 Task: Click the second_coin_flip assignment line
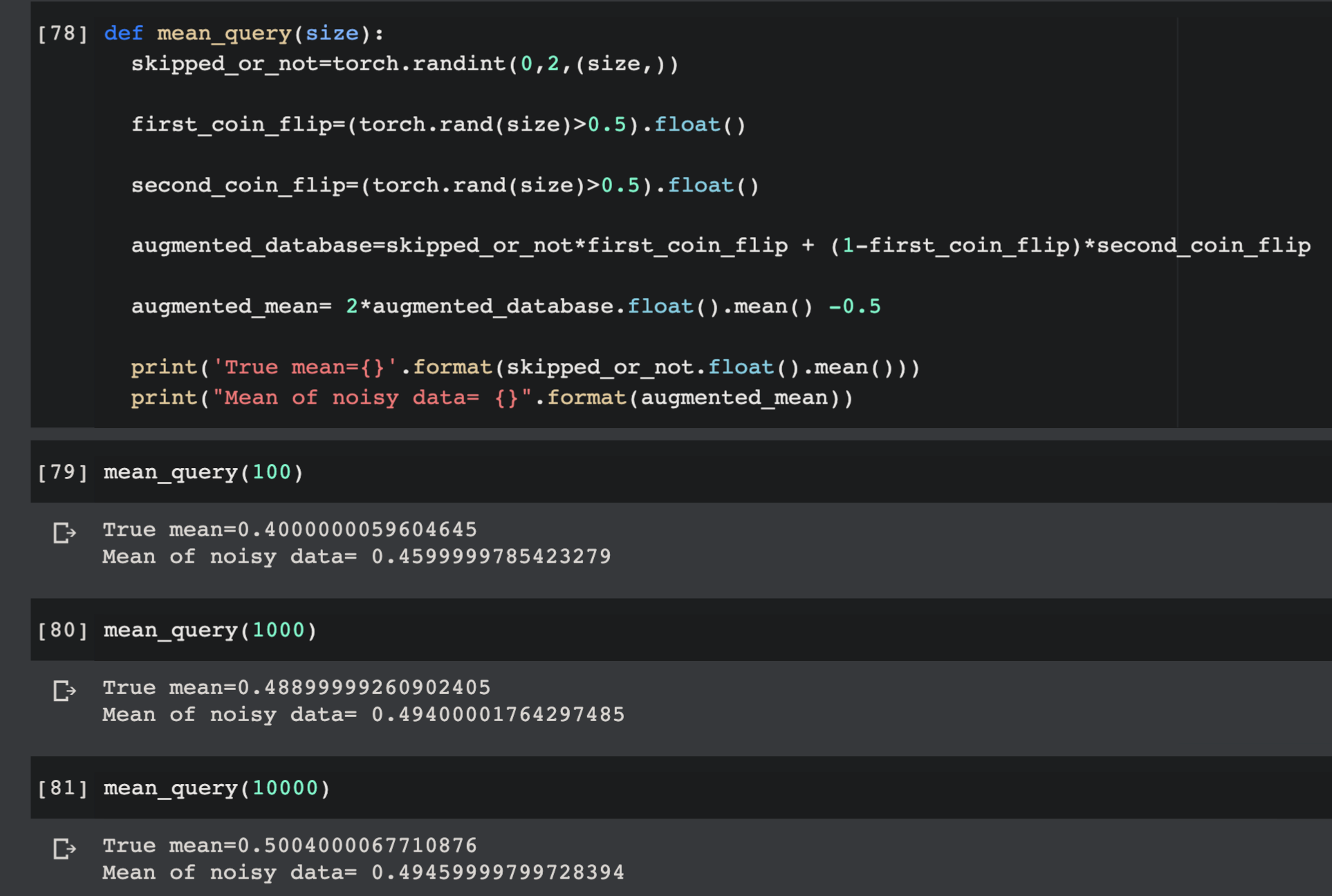pos(445,185)
